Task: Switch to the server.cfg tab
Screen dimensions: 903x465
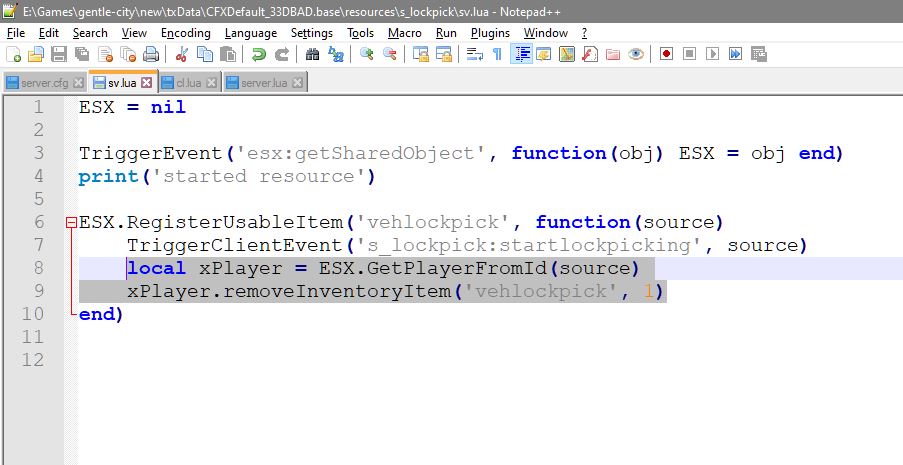Action: (x=44, y=83)
